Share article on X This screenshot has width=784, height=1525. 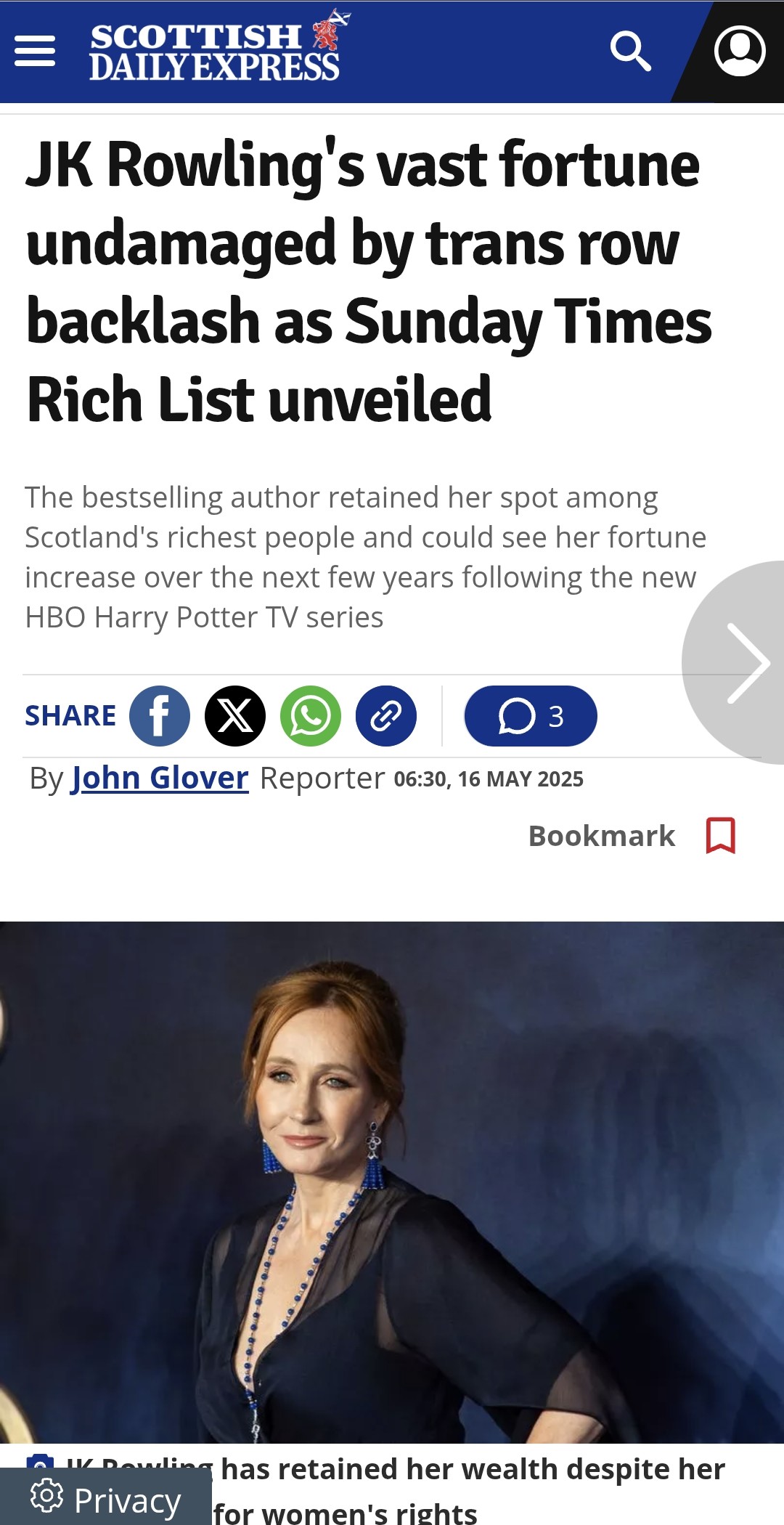coord(235,716)
